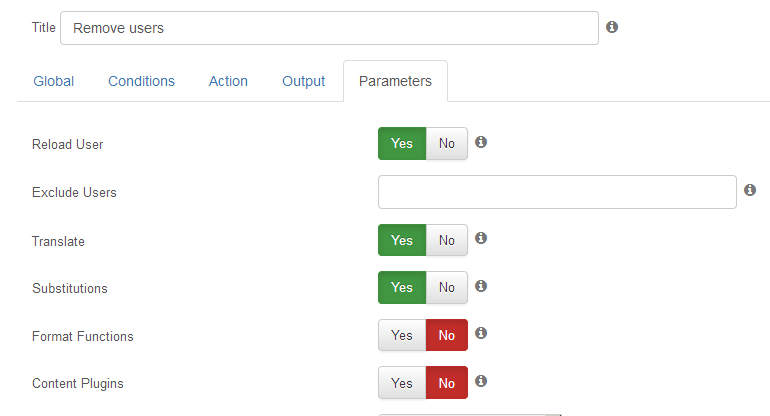770x416 pixels.
Task: Click the info icon beside Title field
Action: [611, 27]
